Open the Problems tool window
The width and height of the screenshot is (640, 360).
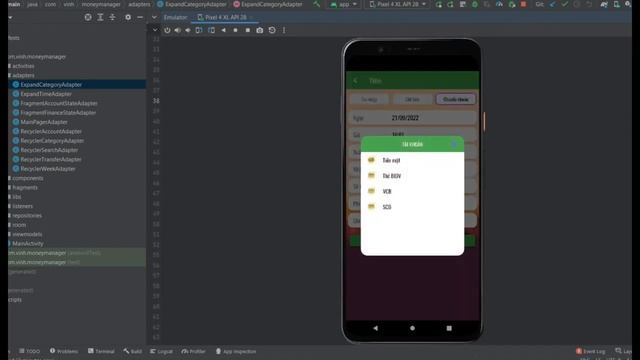coord(64,351)
